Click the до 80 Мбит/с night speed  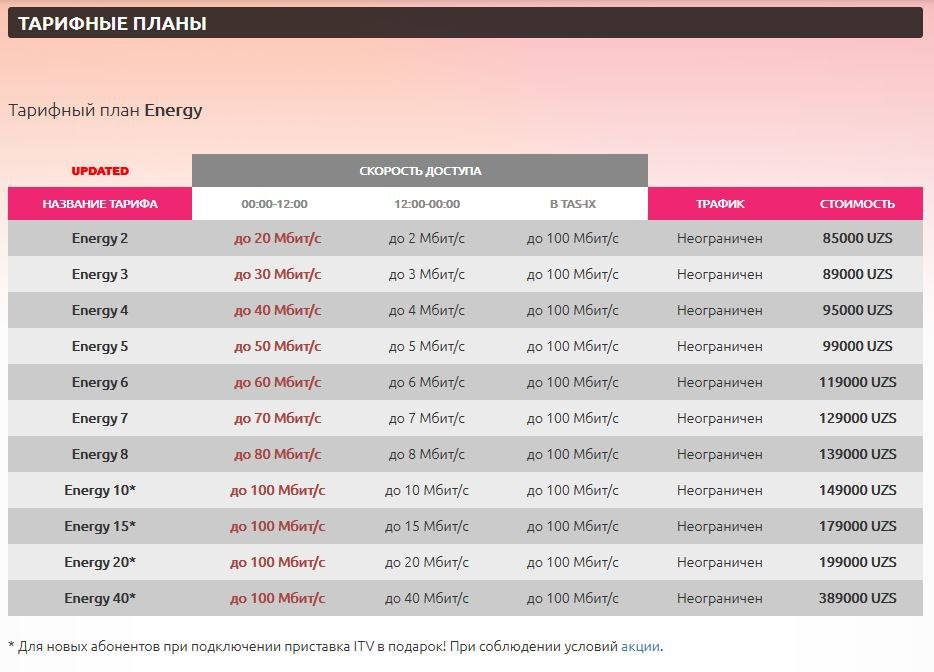tap(278, 455)
